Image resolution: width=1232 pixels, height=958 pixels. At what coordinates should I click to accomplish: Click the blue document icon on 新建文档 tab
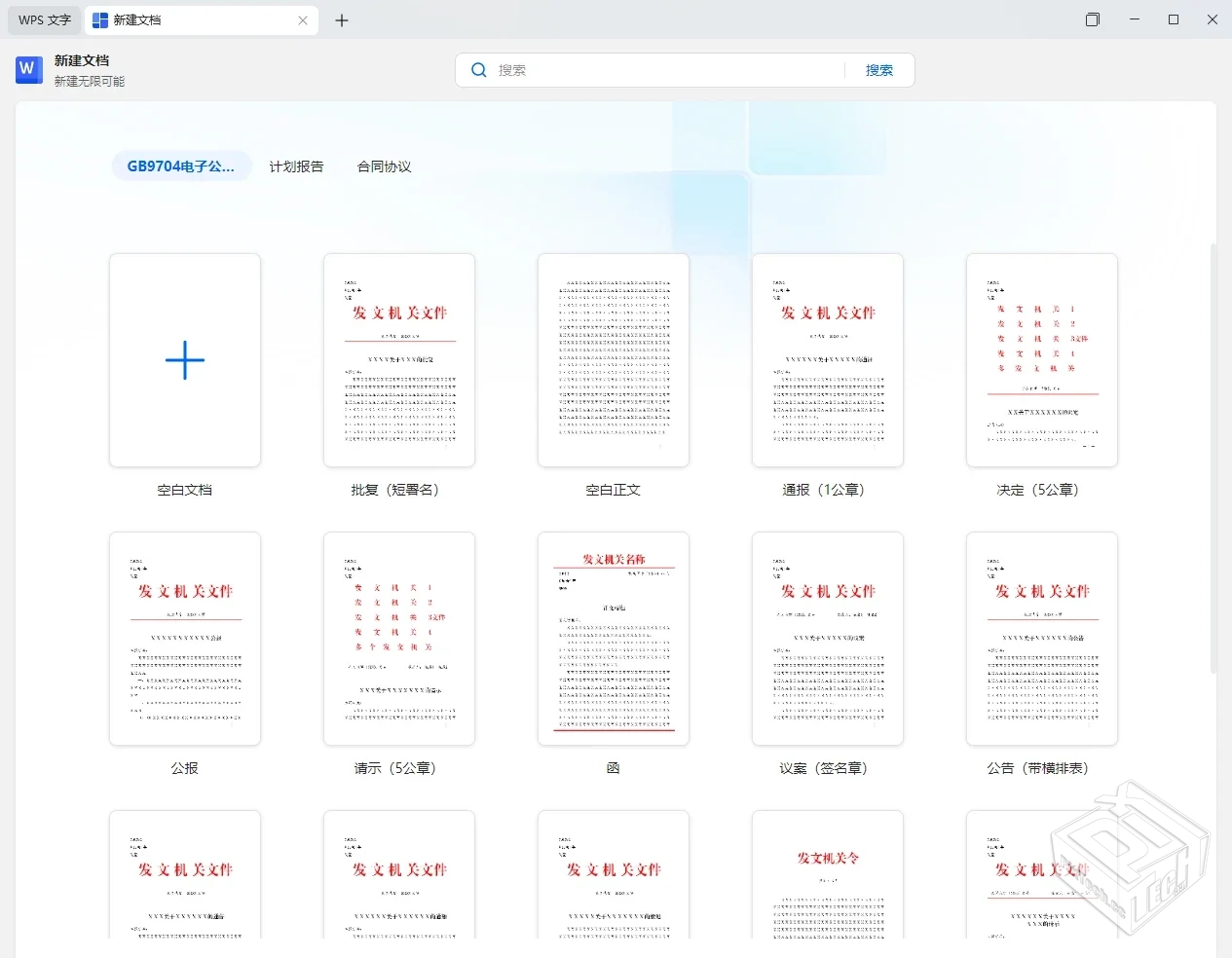(101, 19)
